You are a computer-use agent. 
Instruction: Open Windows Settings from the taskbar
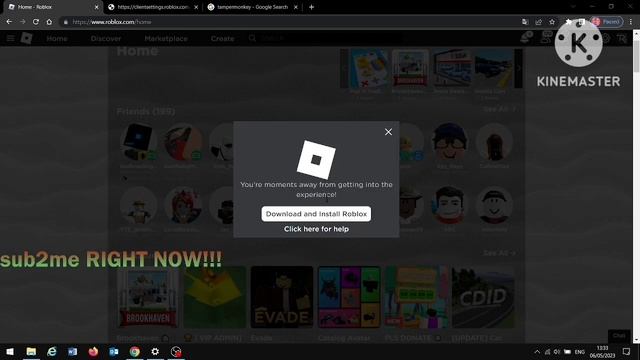tap(155, 351)
